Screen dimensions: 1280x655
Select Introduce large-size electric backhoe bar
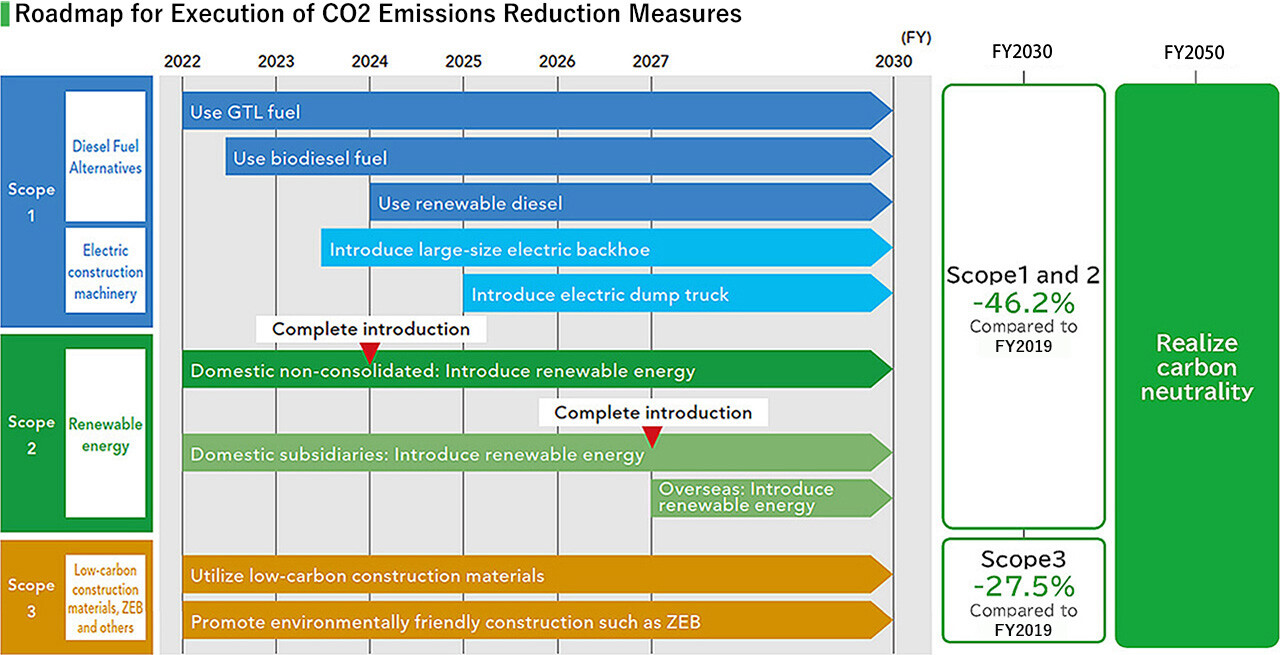coord(604,249)
